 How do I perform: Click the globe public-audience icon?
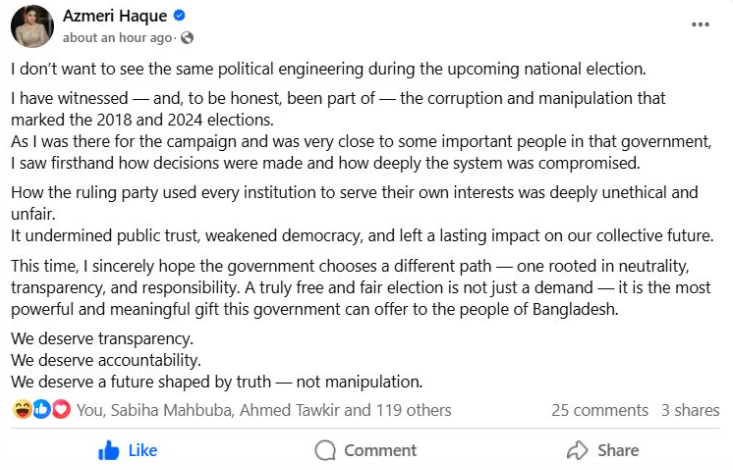(187, 38)
